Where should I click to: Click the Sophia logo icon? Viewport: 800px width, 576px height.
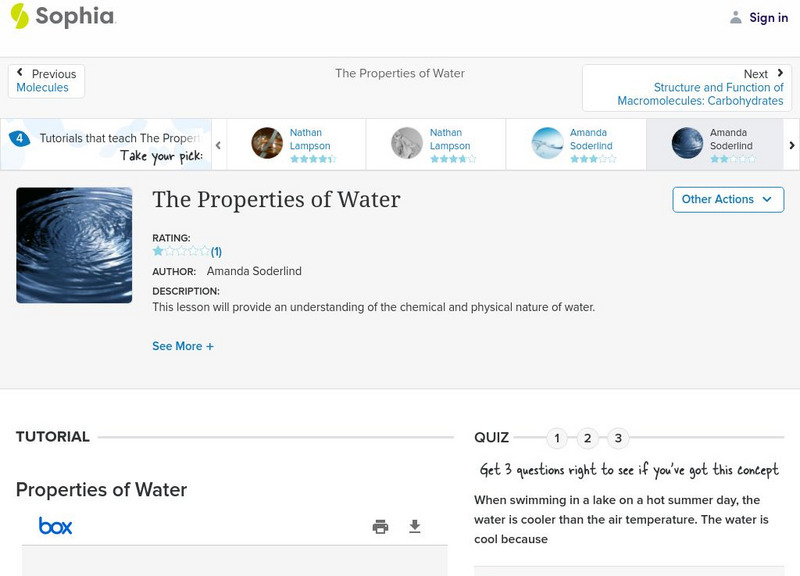tap(19, 16)
